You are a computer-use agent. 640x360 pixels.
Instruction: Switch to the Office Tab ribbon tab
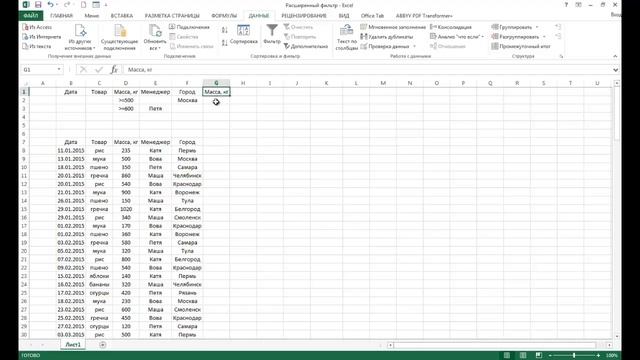(372, 16)
